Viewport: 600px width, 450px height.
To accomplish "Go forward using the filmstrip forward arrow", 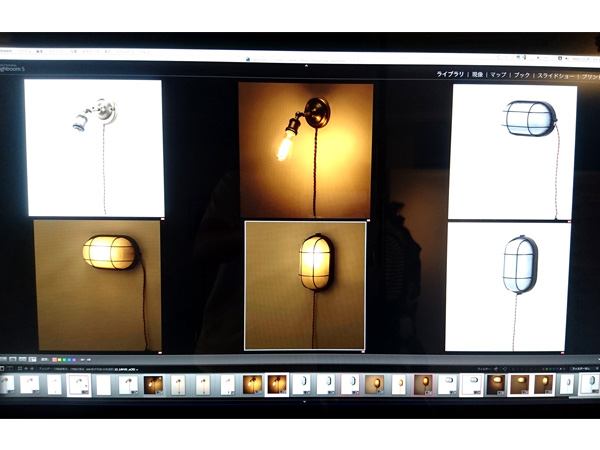I will pos(32,368).
